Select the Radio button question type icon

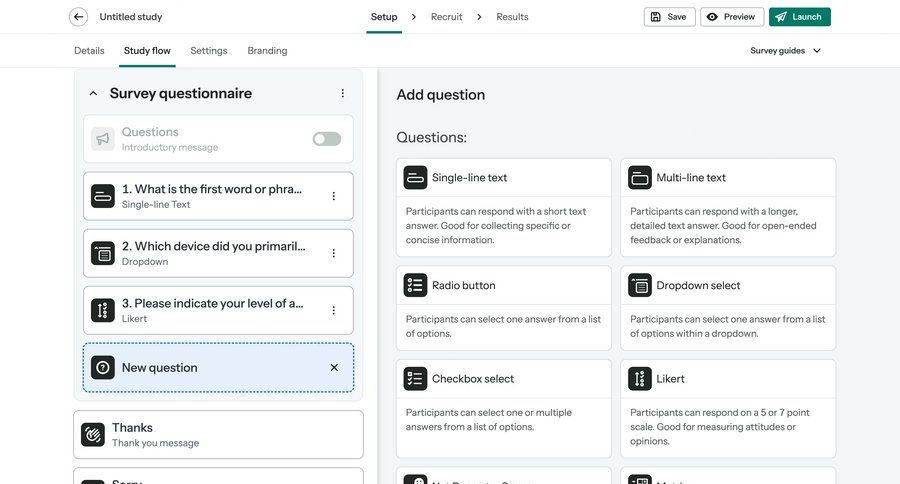click(415, 285)
